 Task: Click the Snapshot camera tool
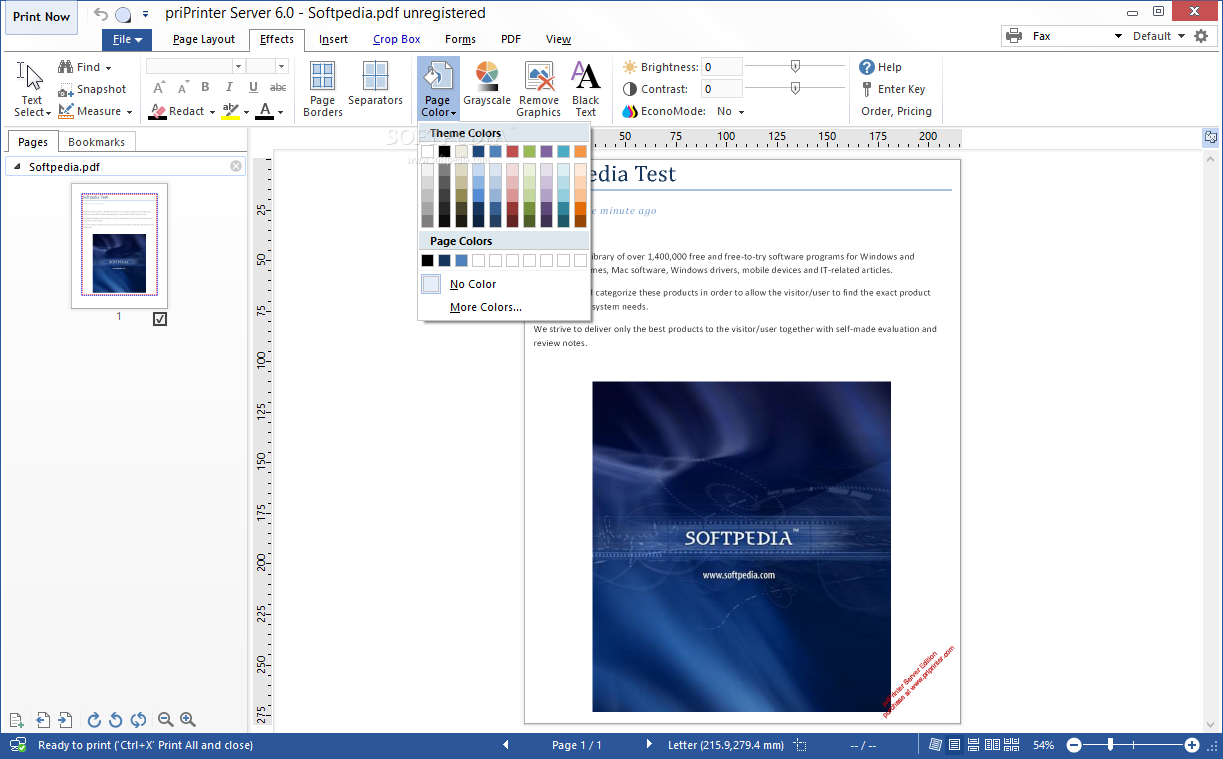92,89
